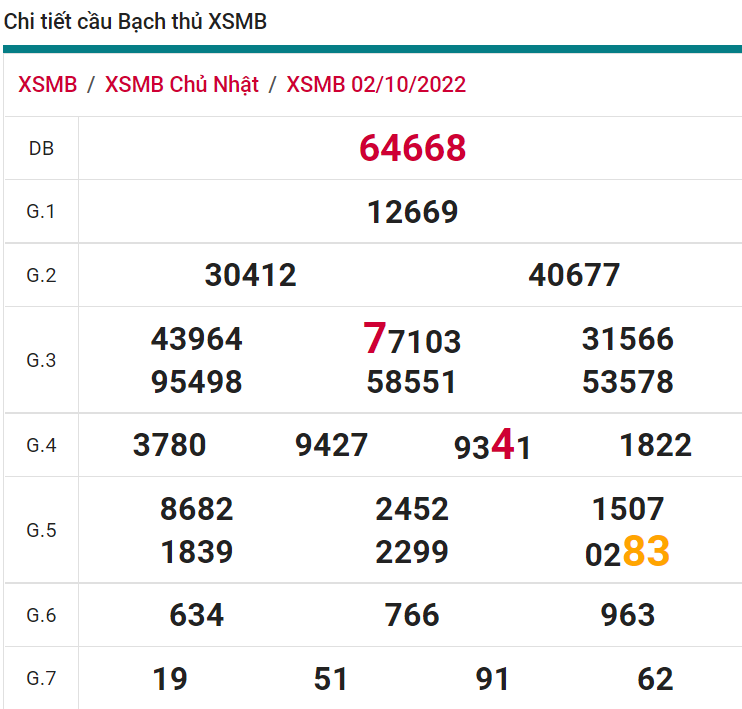Click the special prize number 64668
Screen dimensions: 742x709
tap(412, 148)
